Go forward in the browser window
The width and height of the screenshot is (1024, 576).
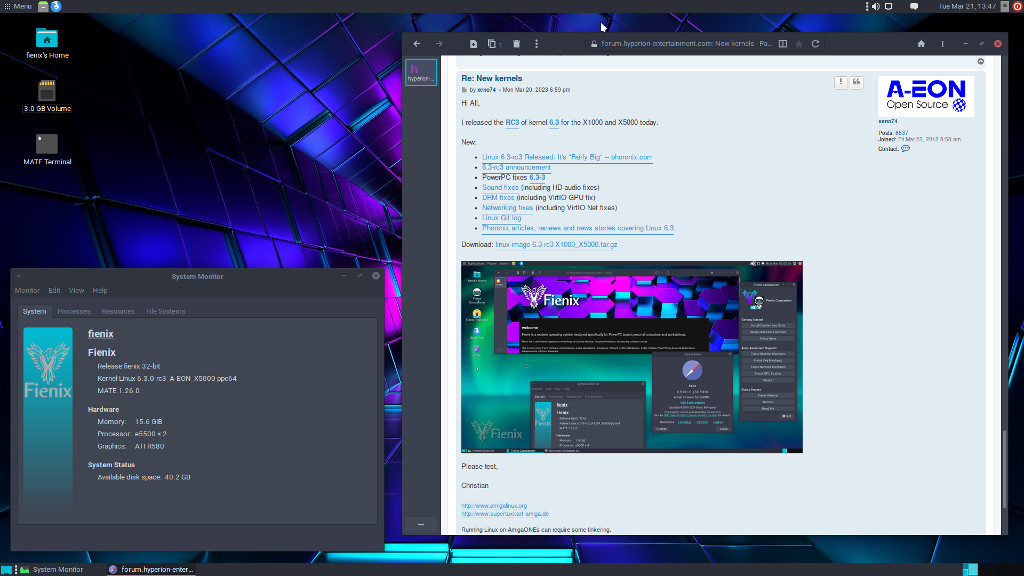(x=439, y=44)
